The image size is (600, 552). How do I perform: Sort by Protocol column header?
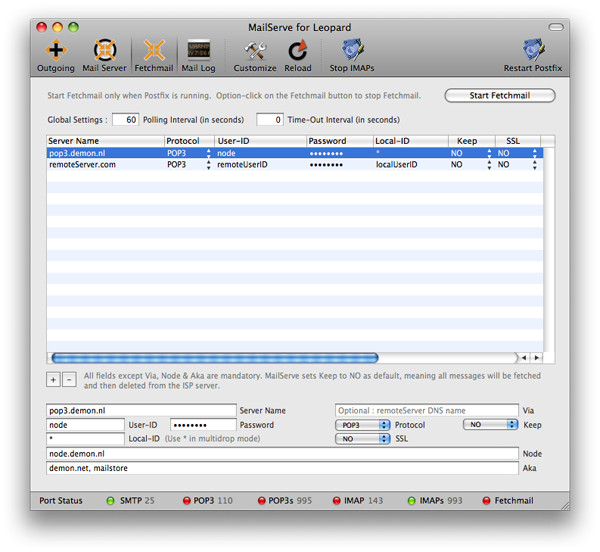tap(189, 141)
